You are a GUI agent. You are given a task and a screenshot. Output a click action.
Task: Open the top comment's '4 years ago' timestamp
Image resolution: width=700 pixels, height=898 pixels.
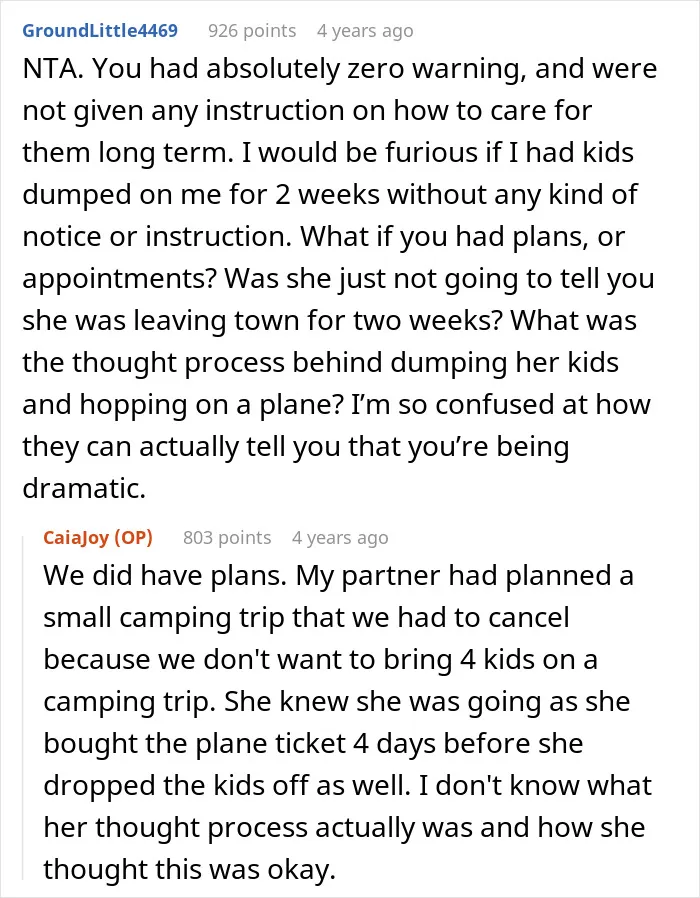365,31
